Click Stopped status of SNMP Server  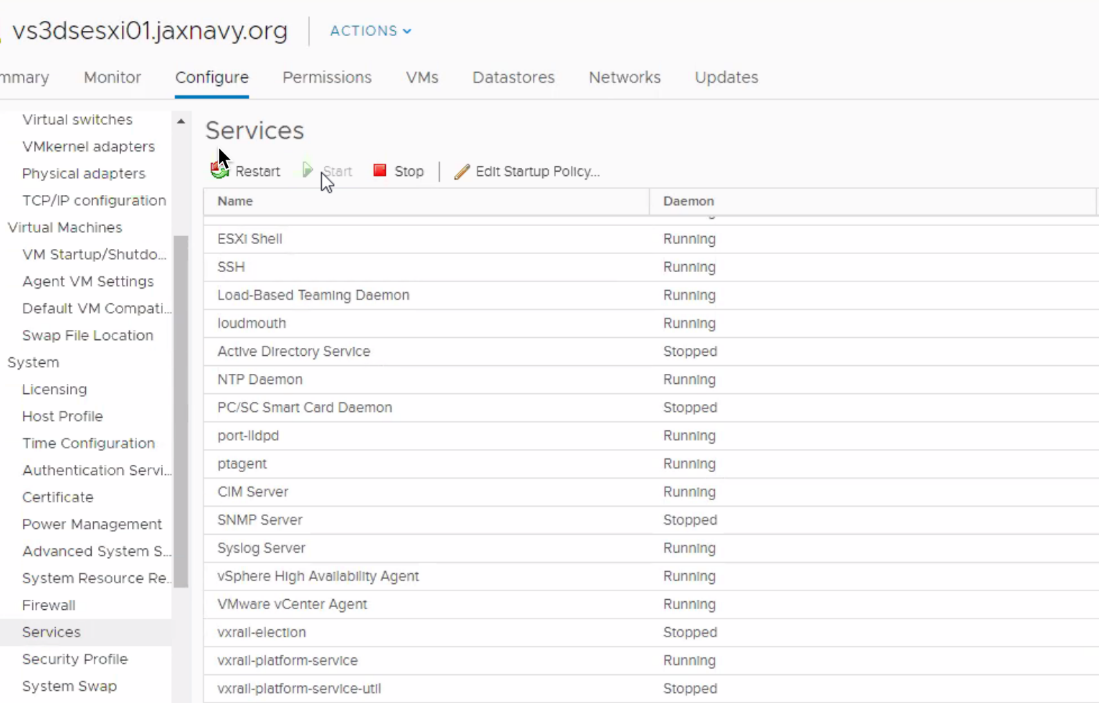690,520
